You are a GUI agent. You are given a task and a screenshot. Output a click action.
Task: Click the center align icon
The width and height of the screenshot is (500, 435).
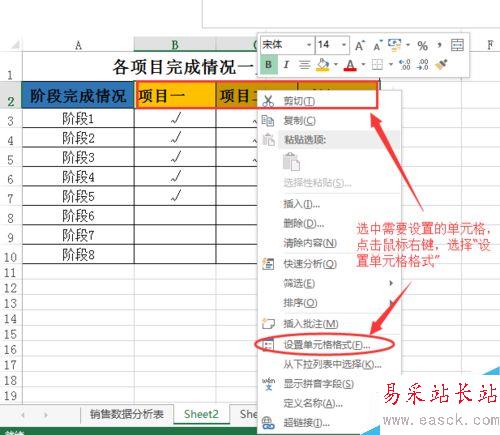304,65
